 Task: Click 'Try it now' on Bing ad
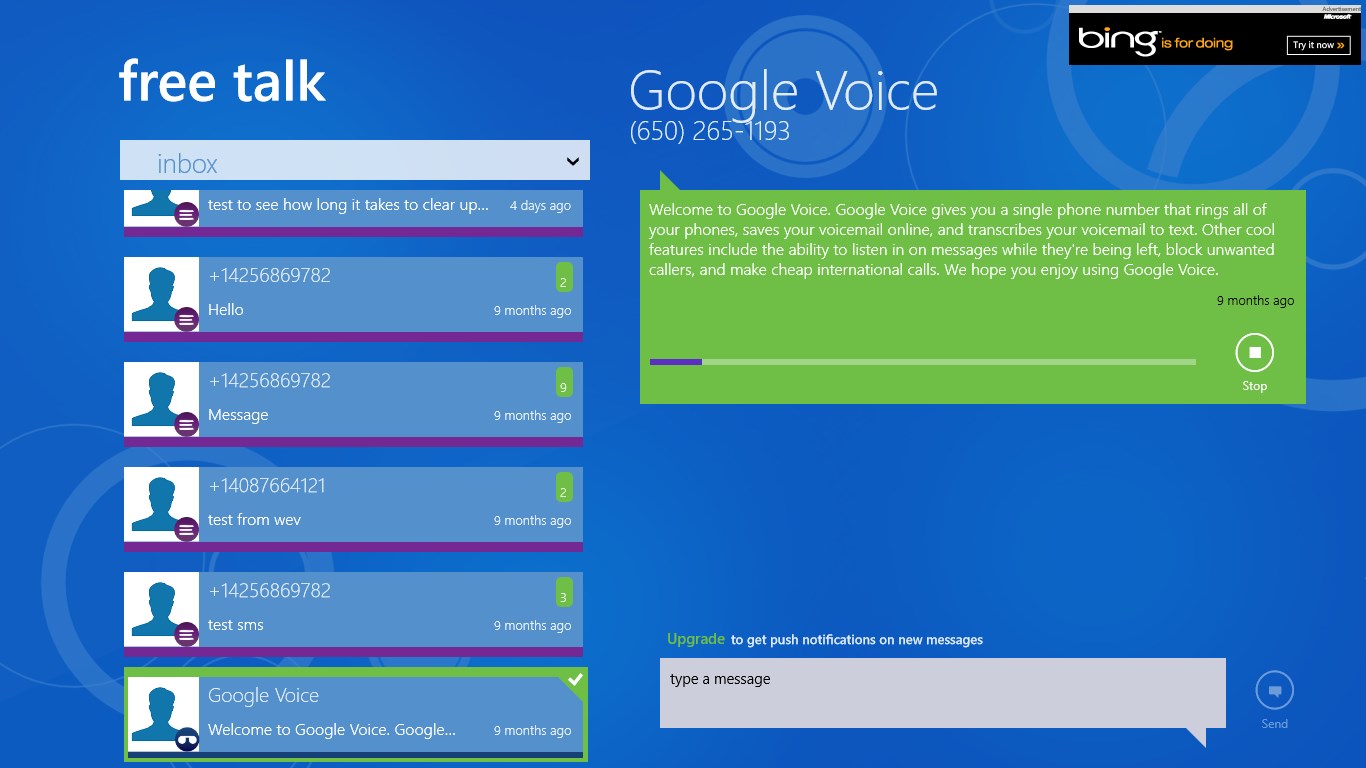click(x=1318, y=45)
